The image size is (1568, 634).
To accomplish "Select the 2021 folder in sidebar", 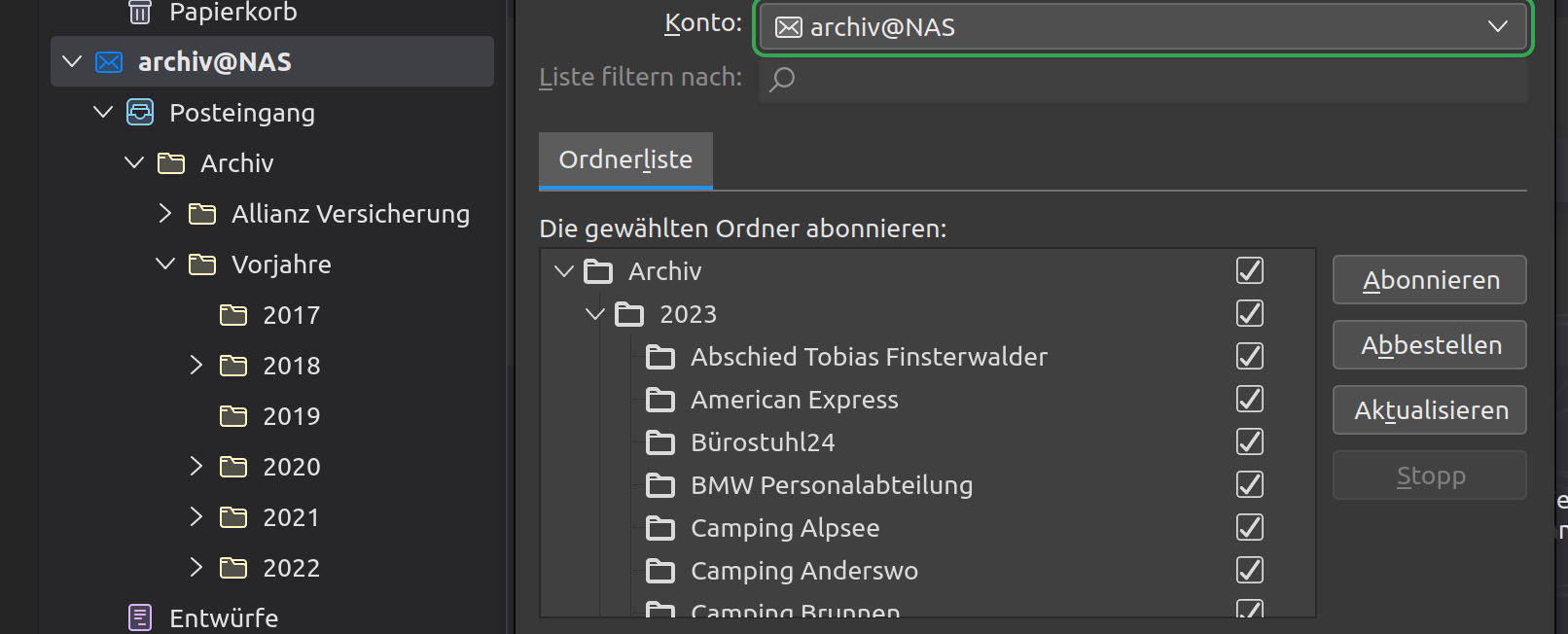I will (x=291, y=517).
